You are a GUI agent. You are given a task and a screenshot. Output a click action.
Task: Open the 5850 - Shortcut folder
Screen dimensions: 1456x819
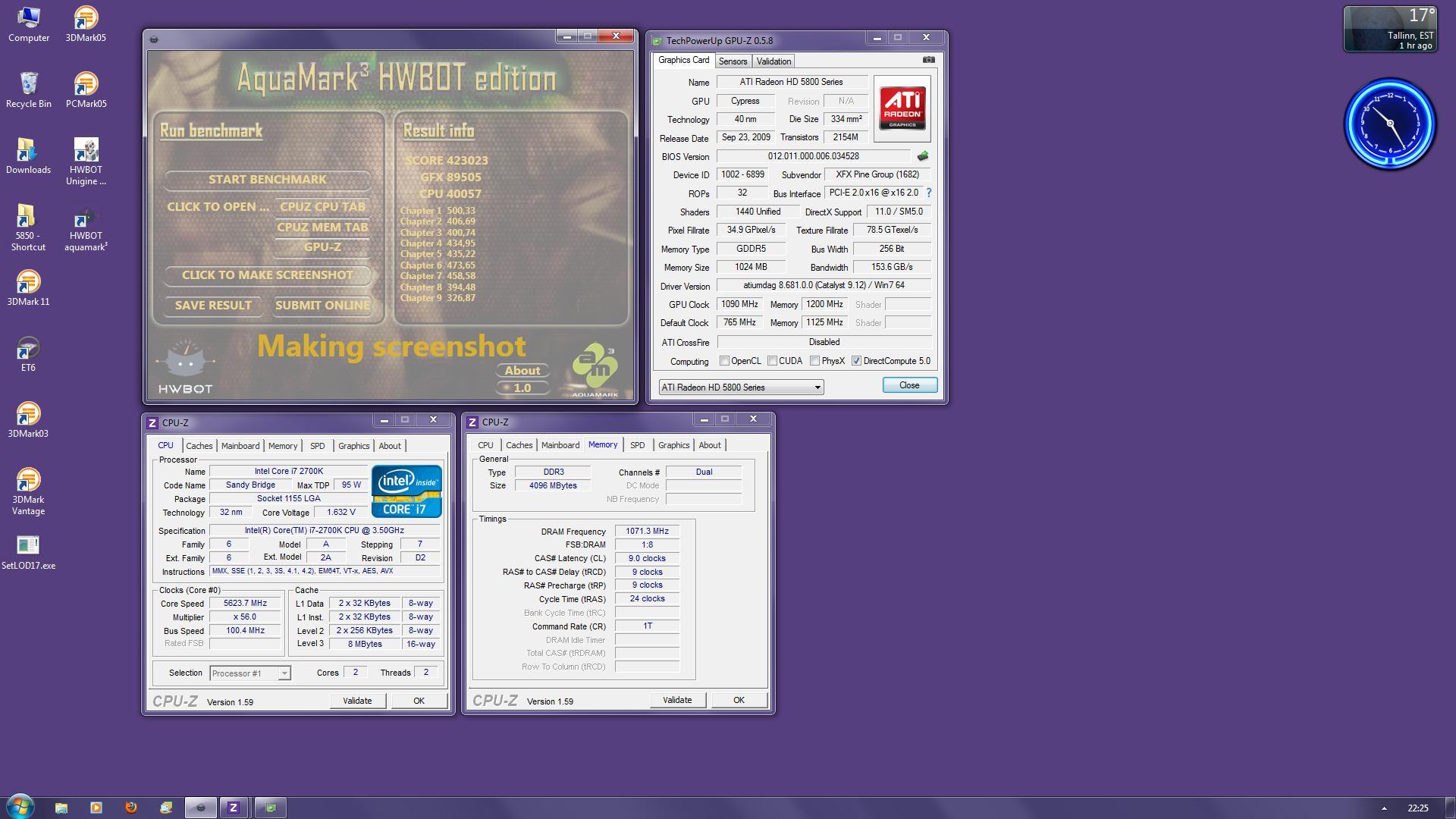29,227
